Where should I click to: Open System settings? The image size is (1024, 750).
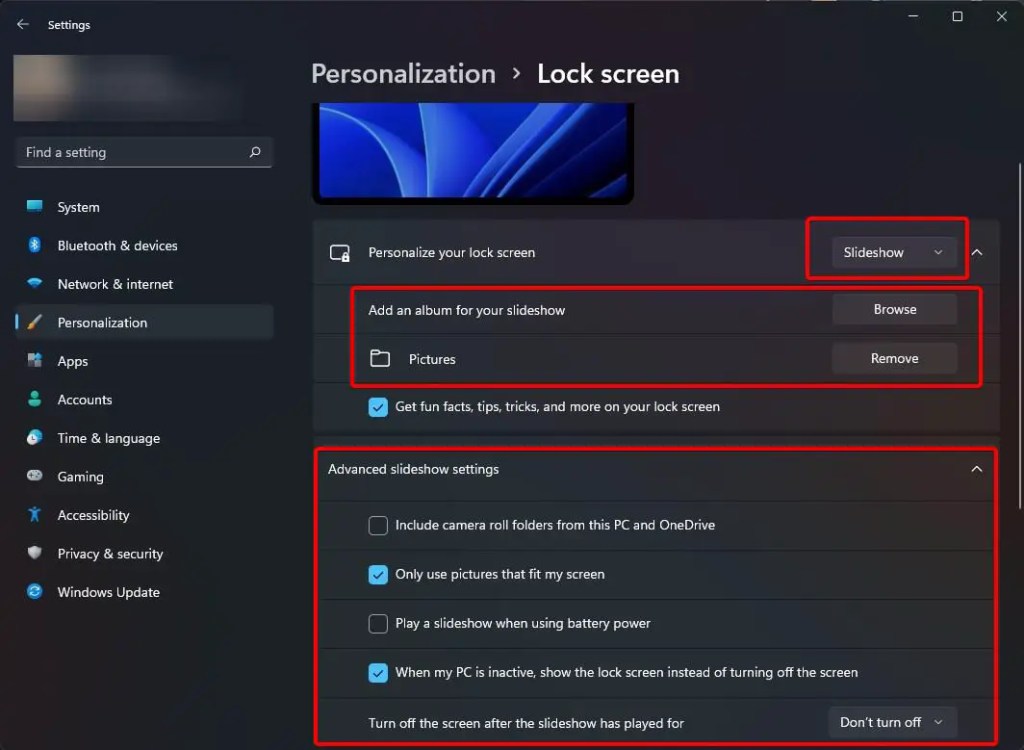click(x=144, y=207)
